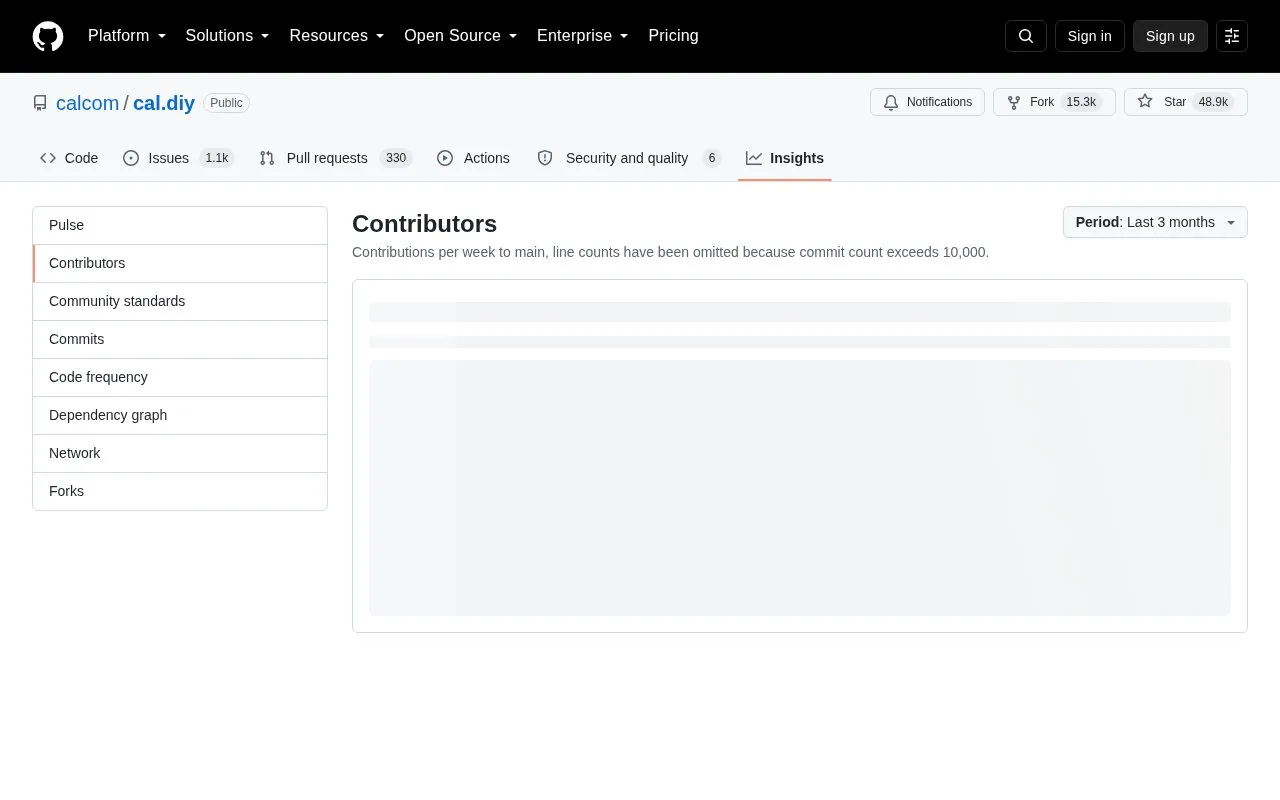Select the Insights tab
Viewport: 1280px width, 800px height.
pyautogui.click(x=785, y=158)
